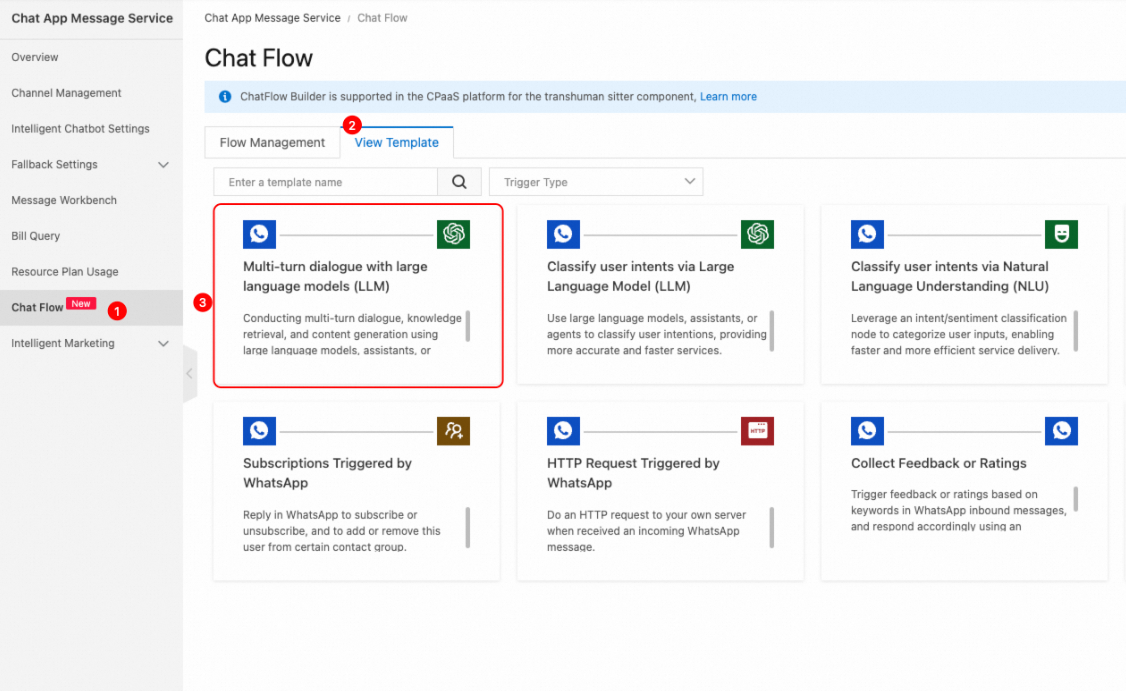The image size is (1126, 691).
Task: Click scrollbar in HTTP Request card description
Action: [772, 528]
